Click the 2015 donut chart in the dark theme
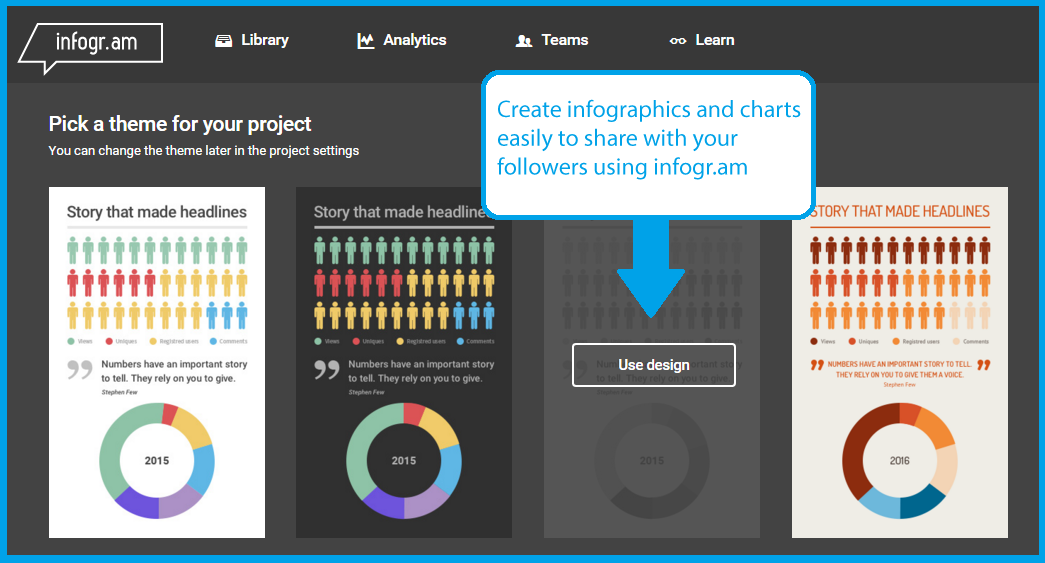Screen dimensions: 1045x563 [x=404, y=460]
